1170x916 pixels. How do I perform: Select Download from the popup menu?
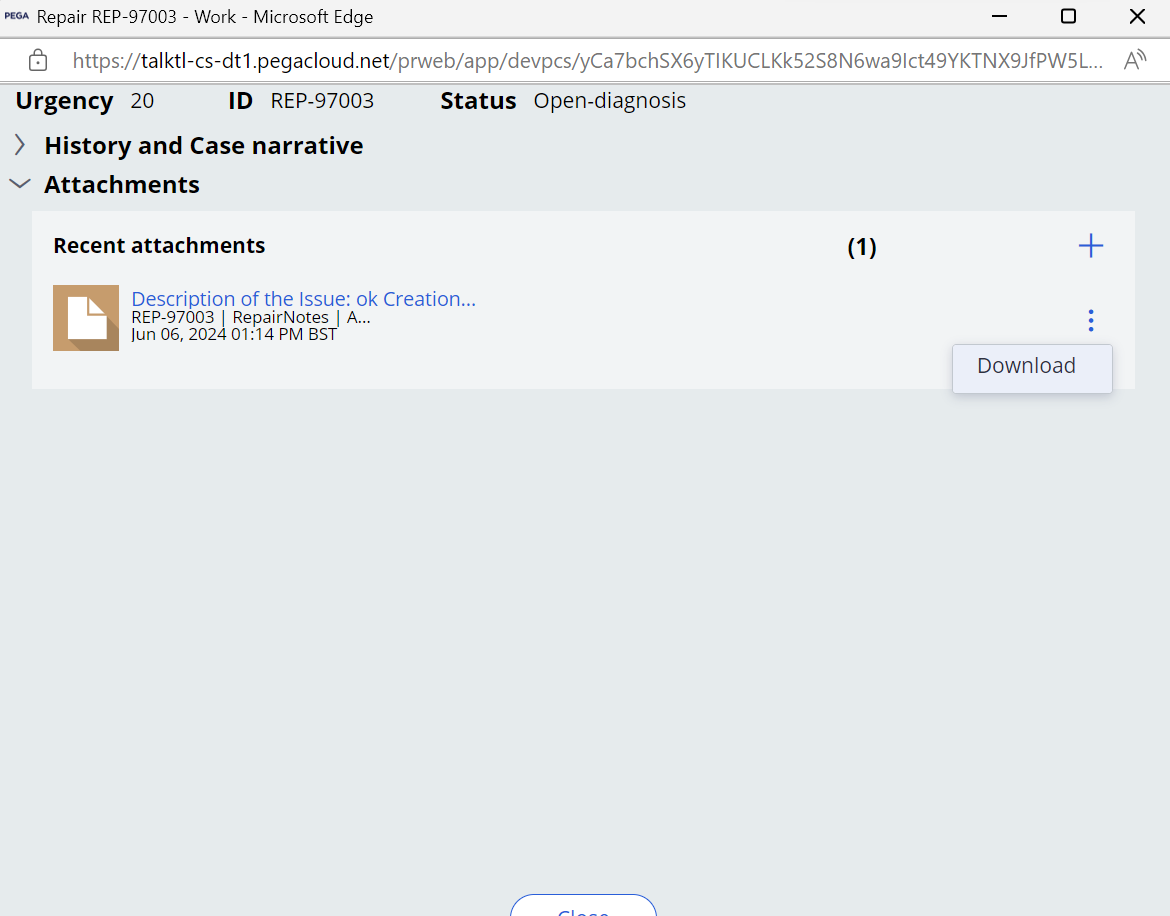tap(1027, 366)
